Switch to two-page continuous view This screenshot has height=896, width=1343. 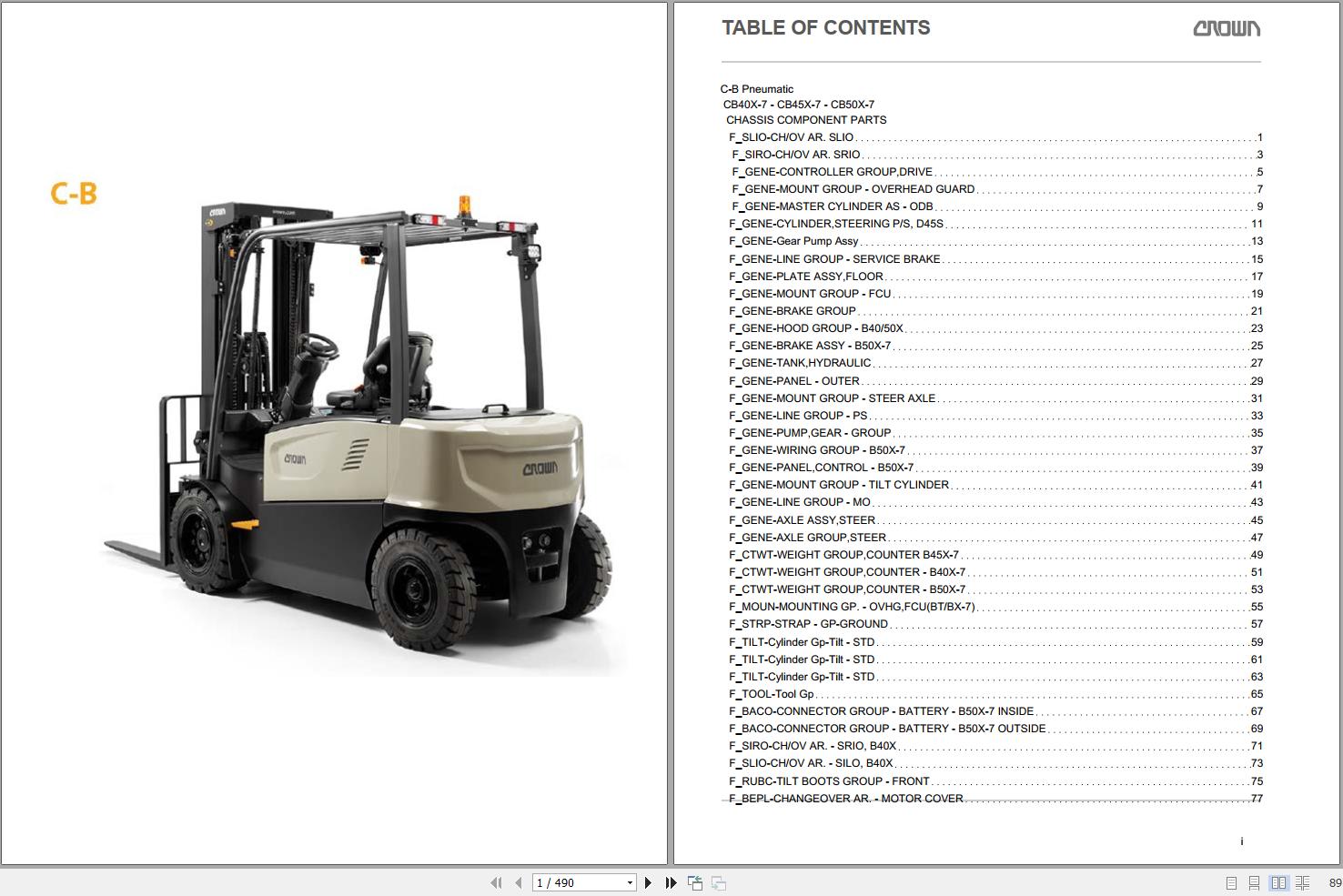point(1302,882)
